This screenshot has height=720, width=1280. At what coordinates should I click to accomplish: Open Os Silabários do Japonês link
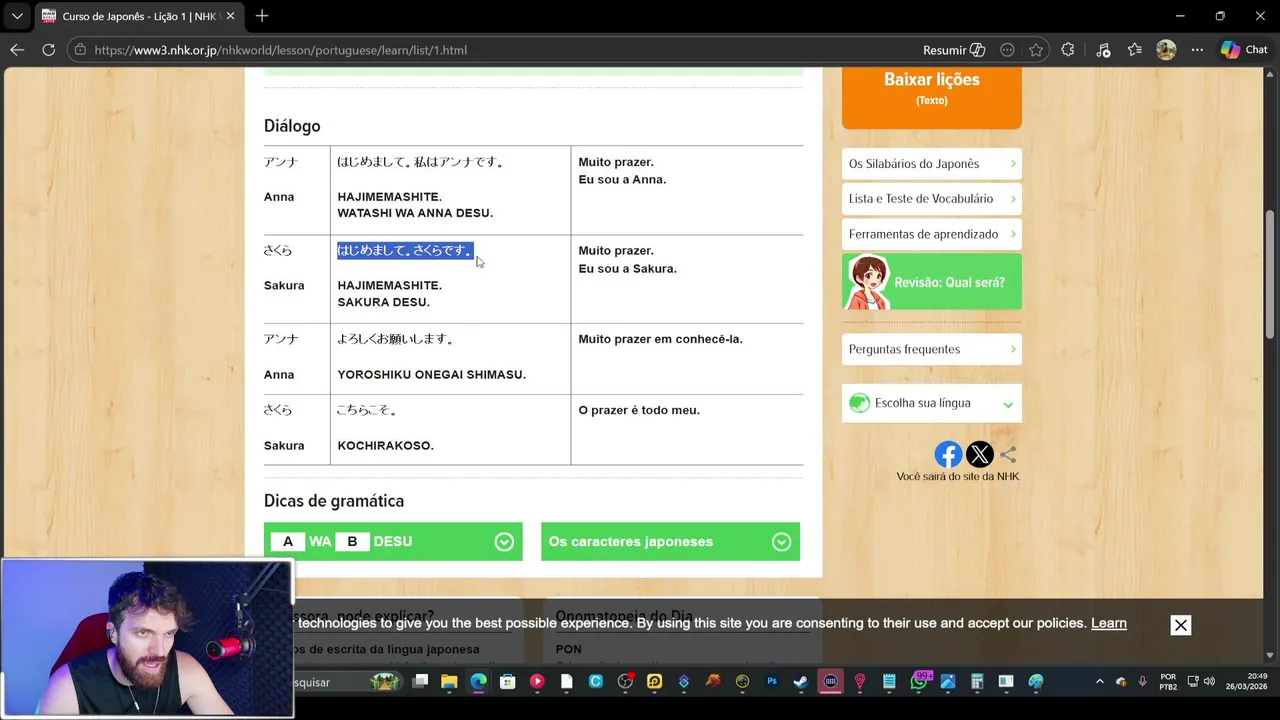coord(932,164)
